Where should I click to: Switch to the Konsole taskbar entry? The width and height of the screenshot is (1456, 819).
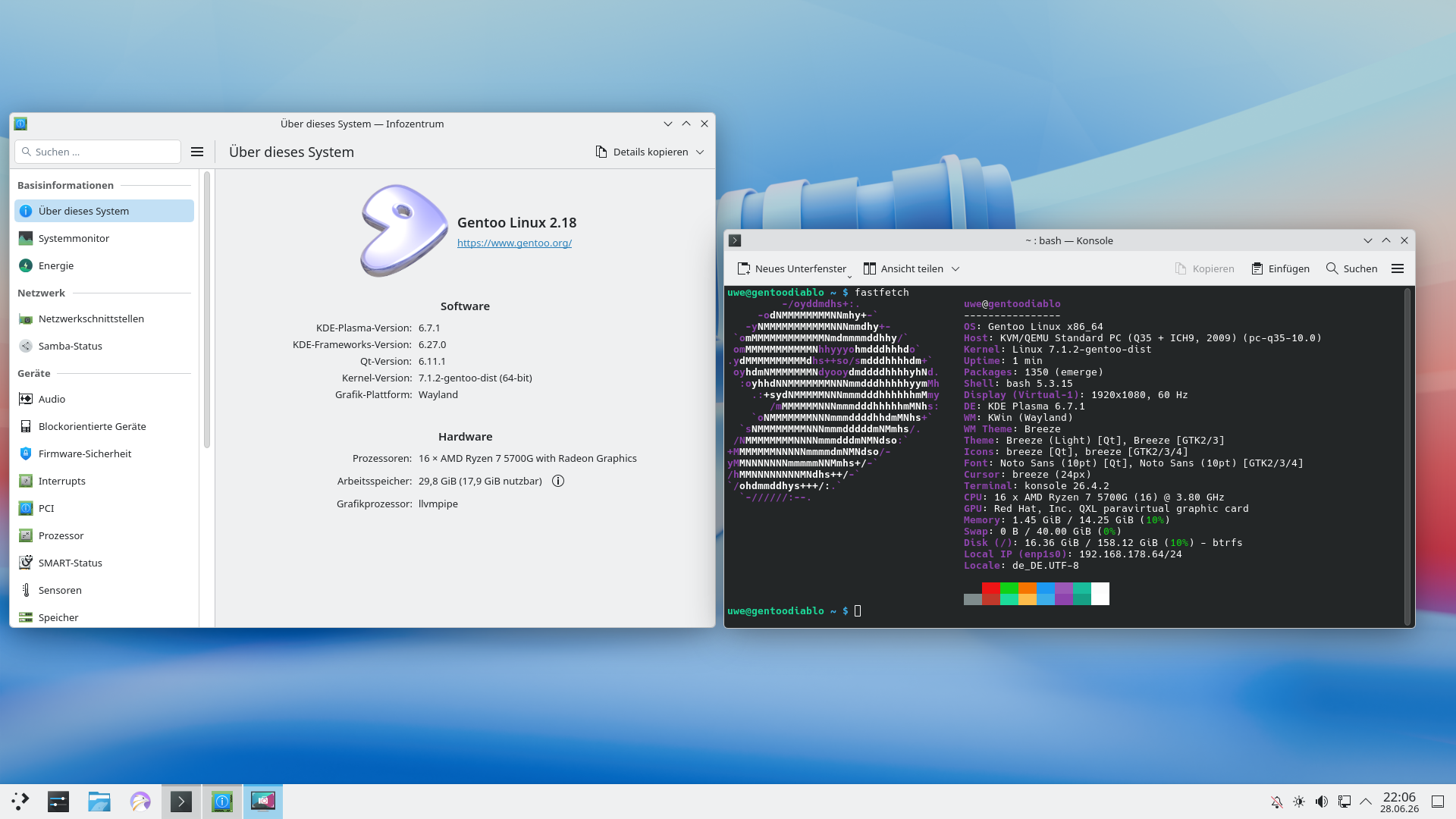181,802
